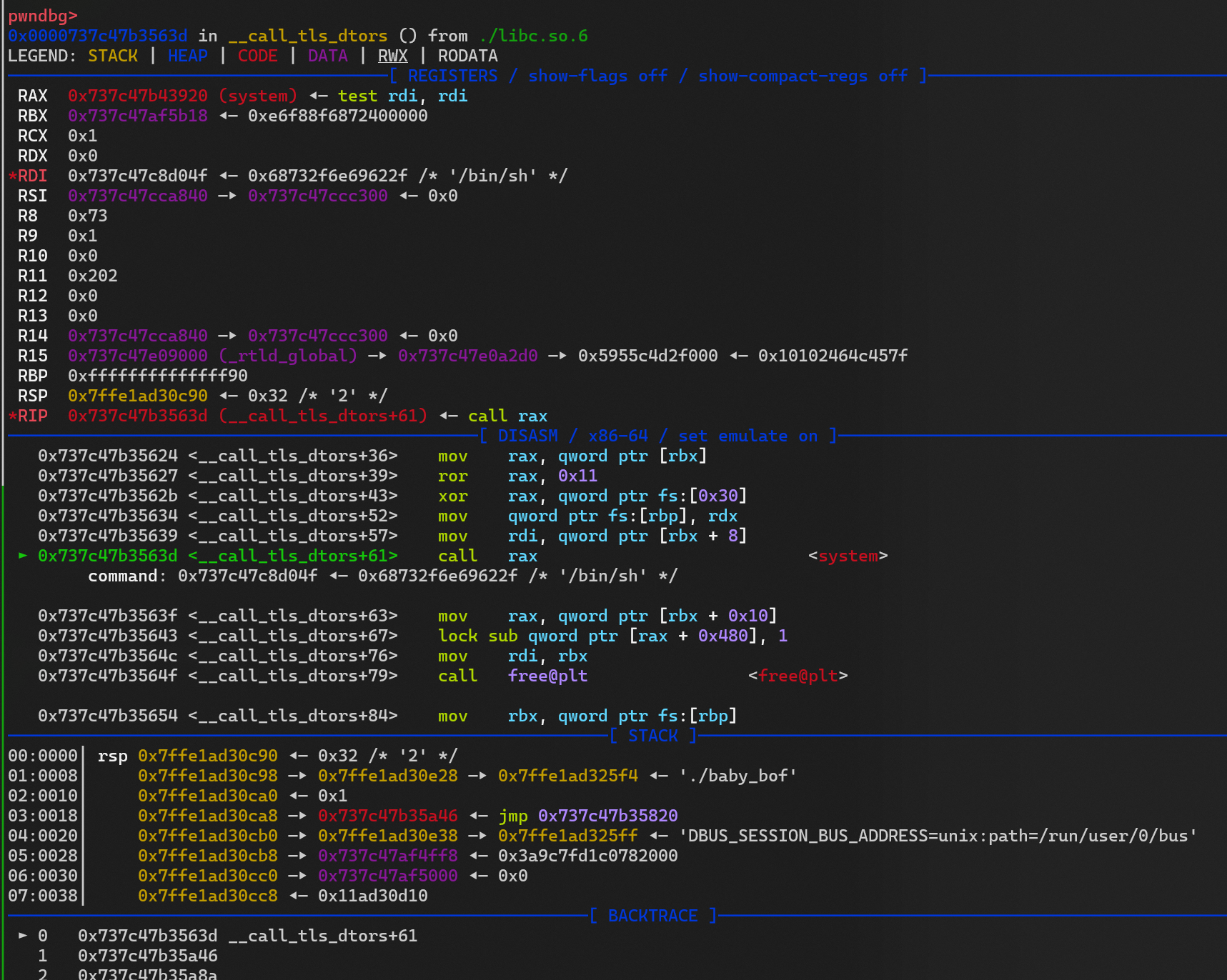Click the DATA legend label
Viewport: 1227px width, 980px height.
tap(327, 56)
